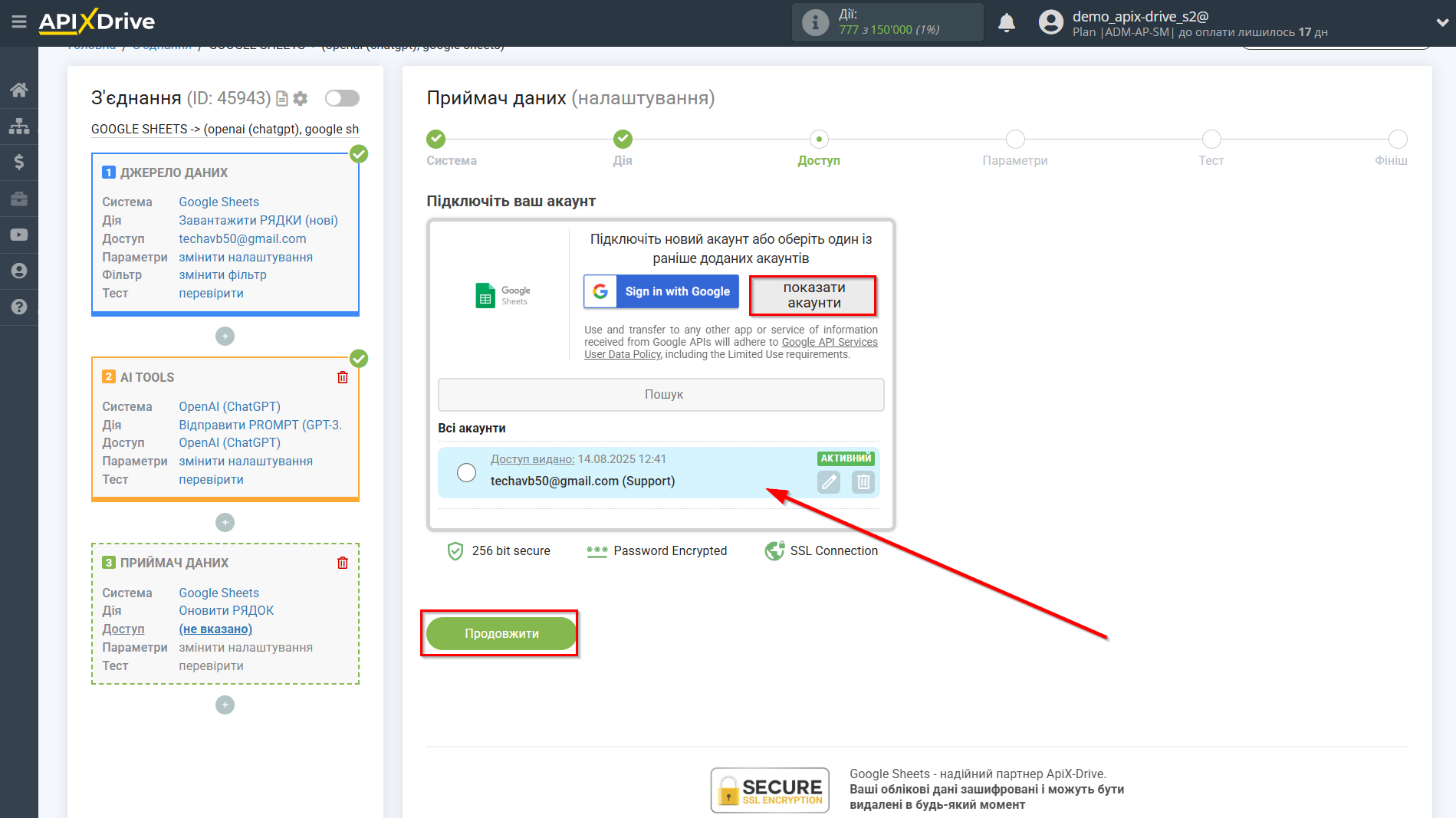The height and width of the screenshot is (818, 1456).
Task: Click the ApiX-Drive logo
Action: point(97,21)
